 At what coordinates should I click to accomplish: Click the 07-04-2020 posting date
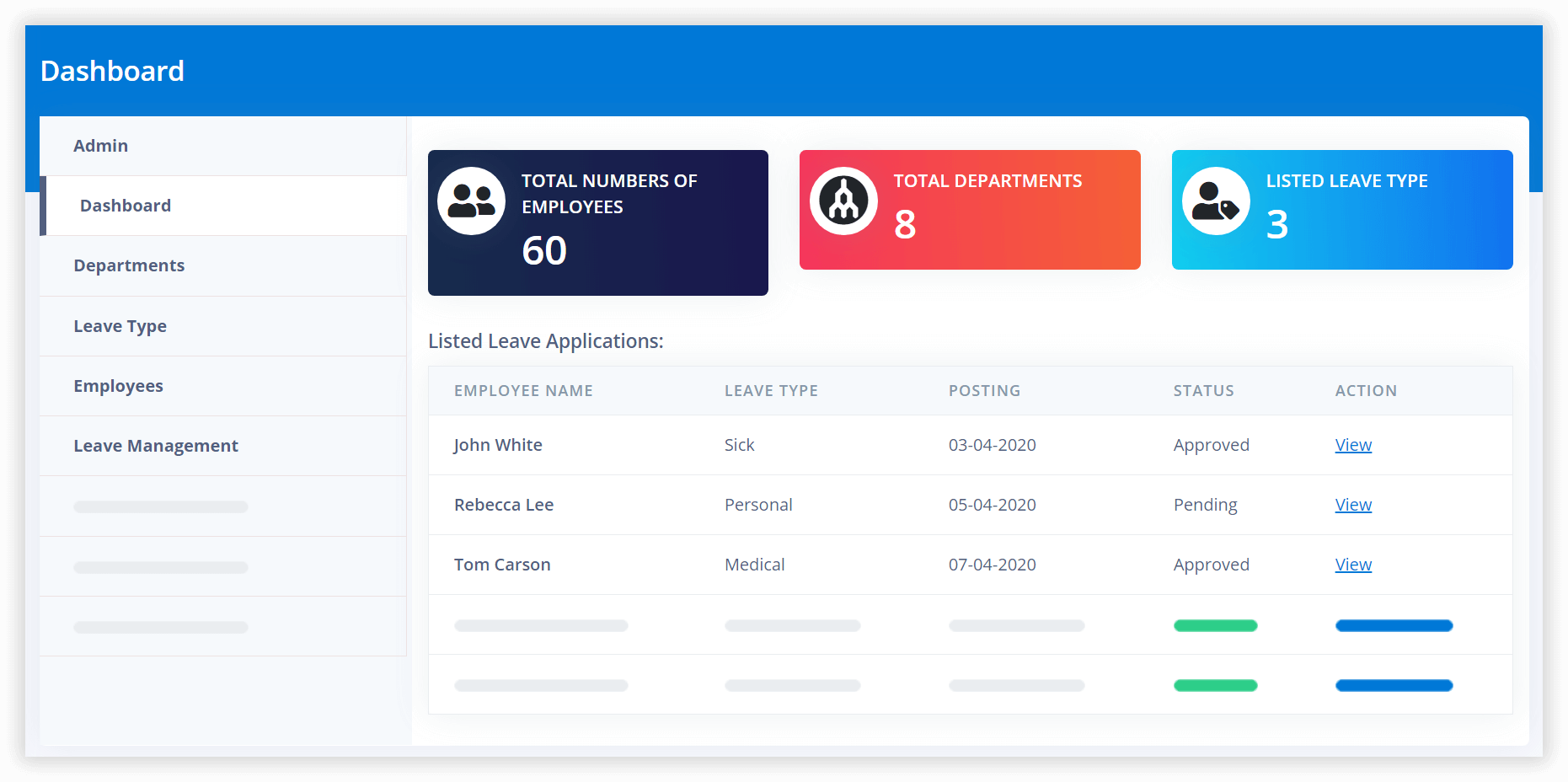coord(993,565)
